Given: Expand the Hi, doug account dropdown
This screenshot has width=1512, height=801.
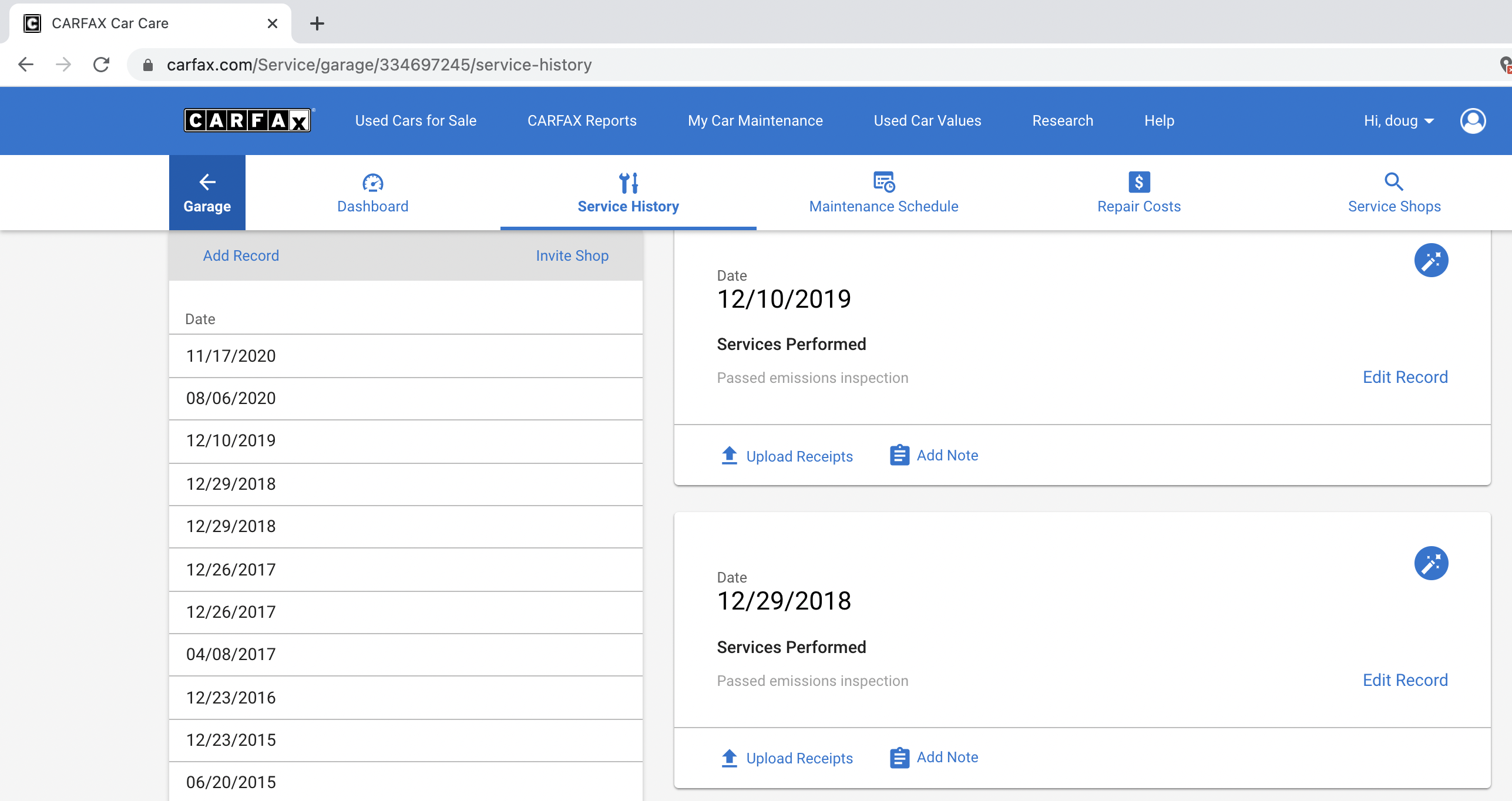Looking at the screenshot, I should click(x=1399, y=120).
